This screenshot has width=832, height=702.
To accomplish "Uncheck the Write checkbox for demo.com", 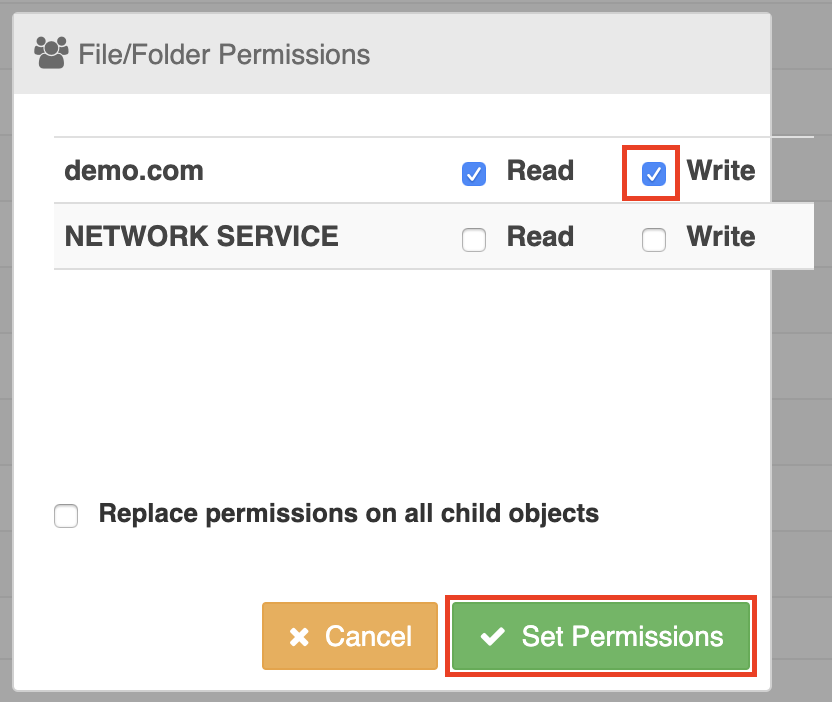I will pos(654,174).
